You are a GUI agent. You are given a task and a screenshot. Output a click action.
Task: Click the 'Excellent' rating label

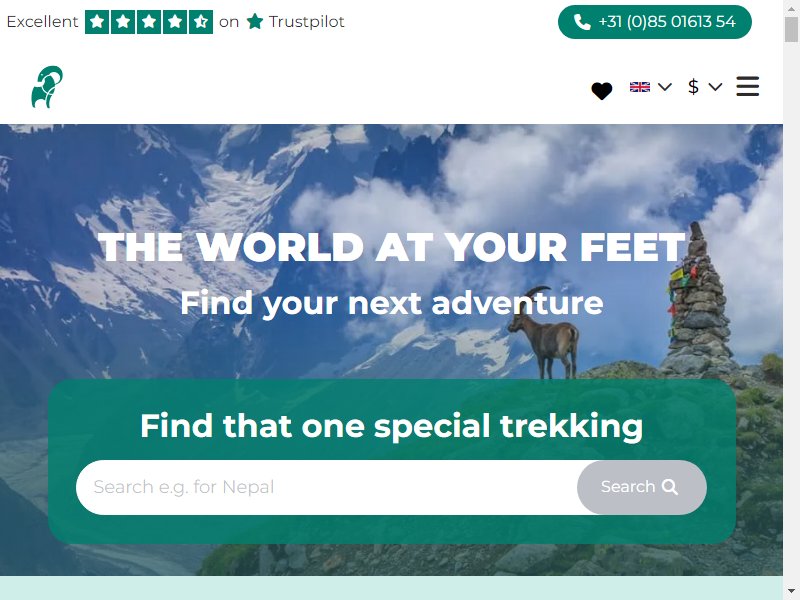42,21
